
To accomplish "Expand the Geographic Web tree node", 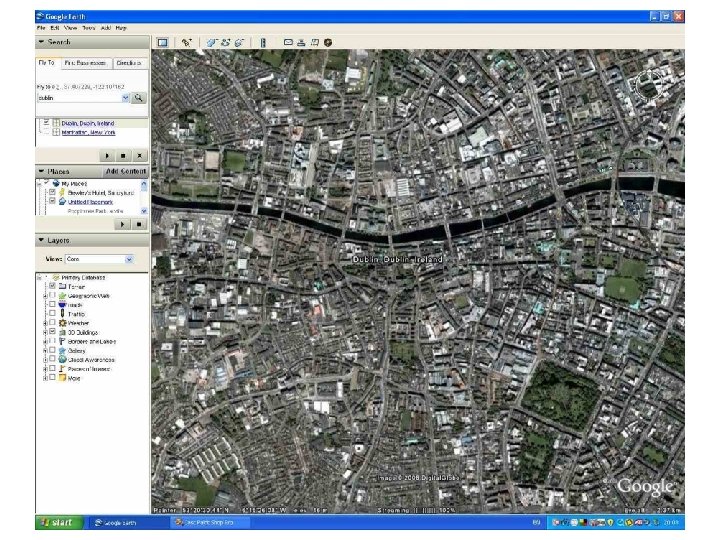I will click(x=45, y=296).
